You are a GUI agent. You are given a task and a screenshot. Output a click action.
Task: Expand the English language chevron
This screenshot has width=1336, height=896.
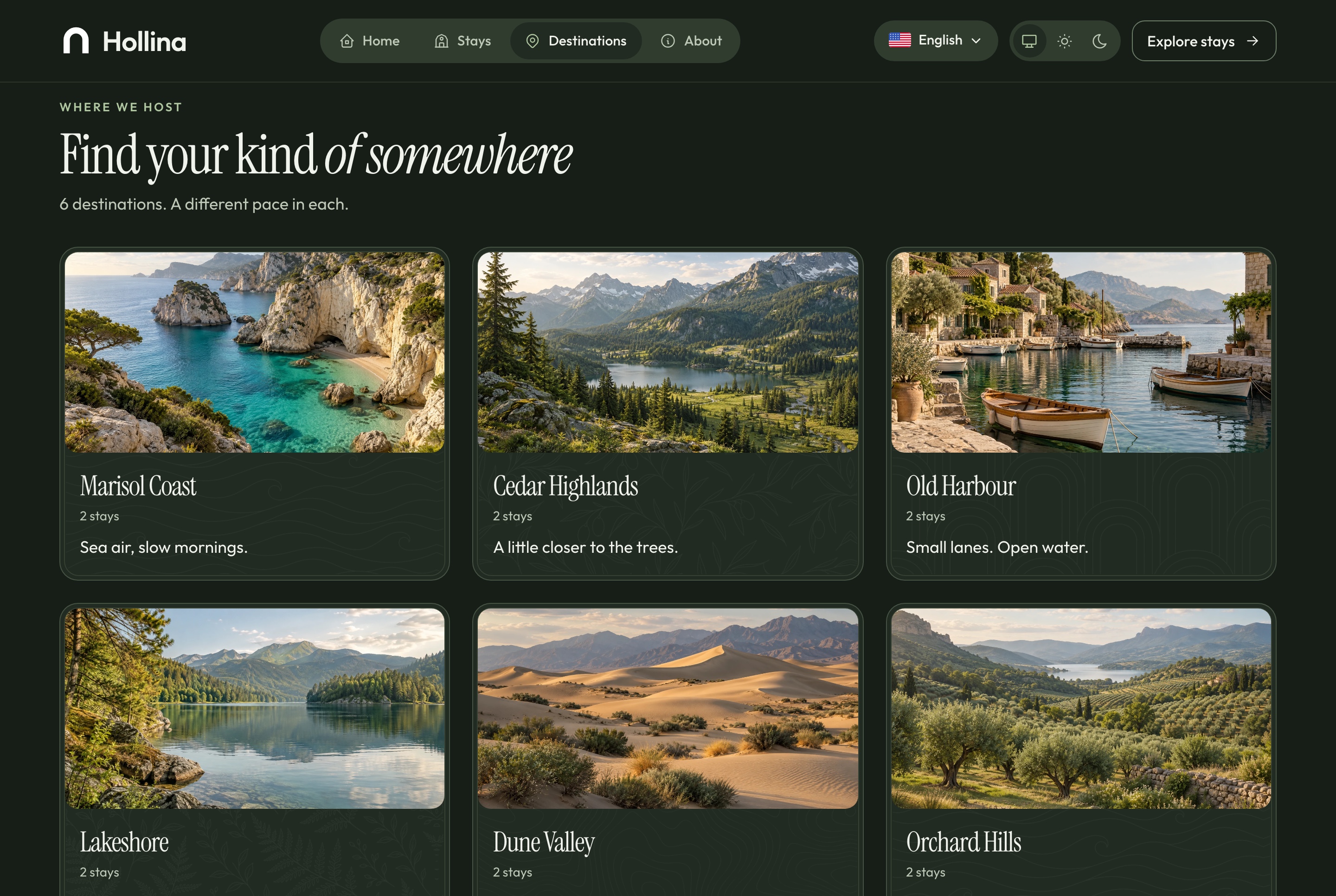point(976,41)
